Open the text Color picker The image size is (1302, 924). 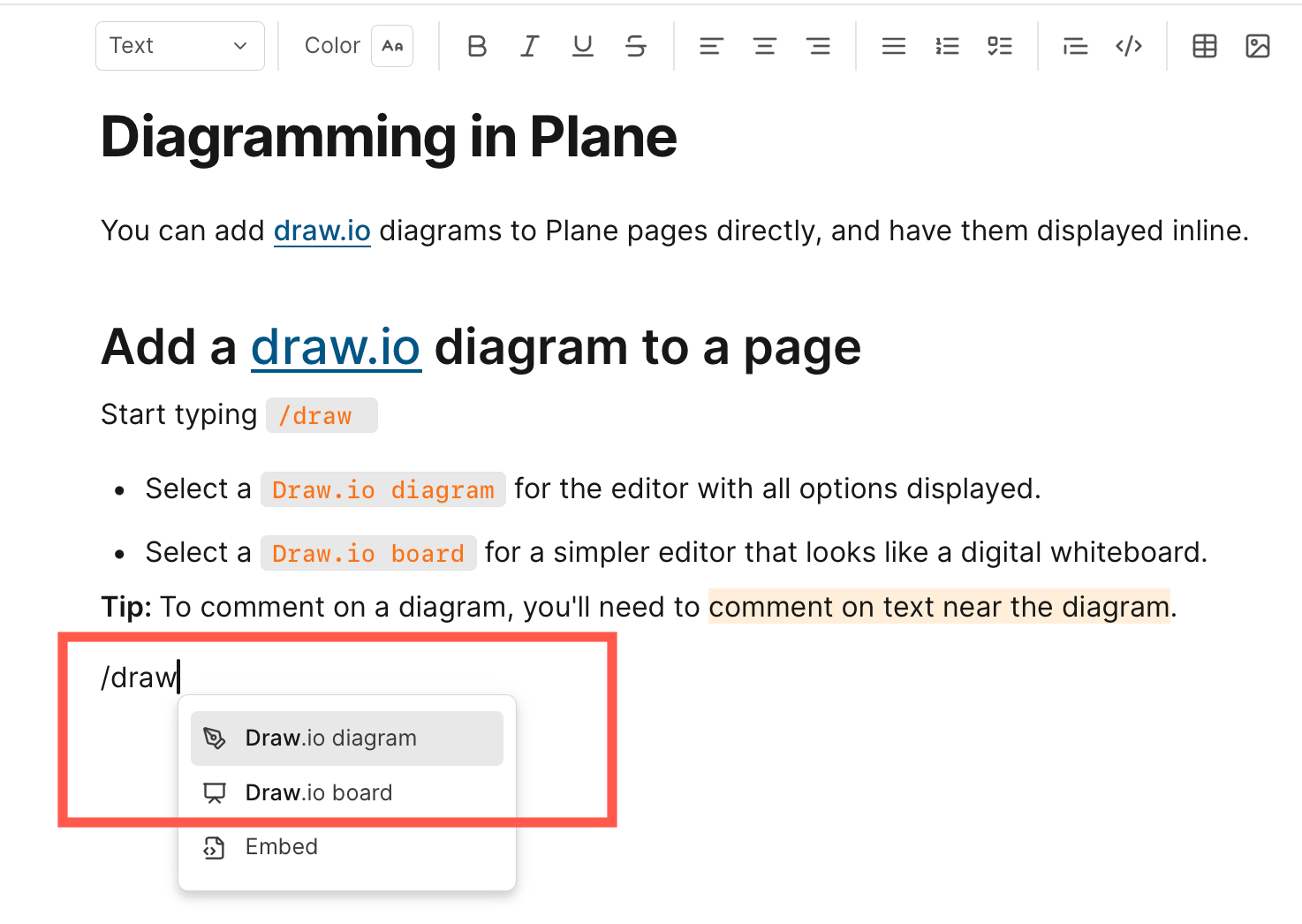[392, 45]
